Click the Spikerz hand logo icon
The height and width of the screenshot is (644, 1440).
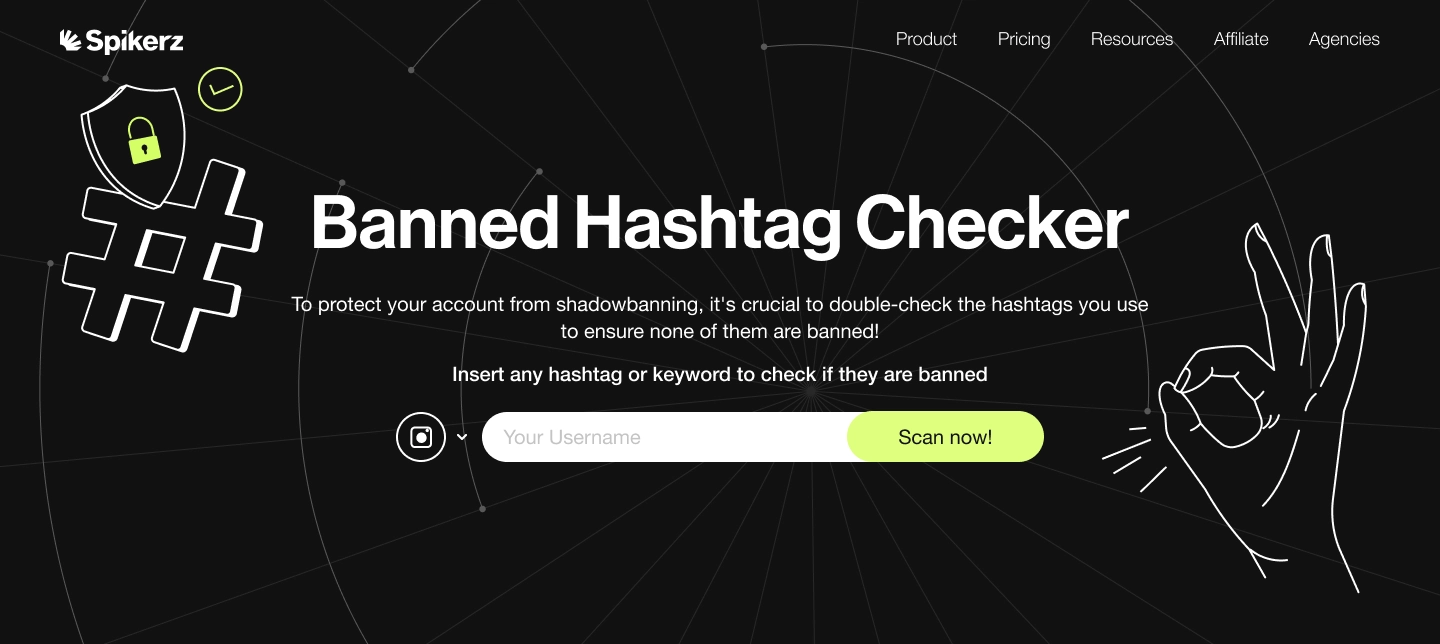69,40
